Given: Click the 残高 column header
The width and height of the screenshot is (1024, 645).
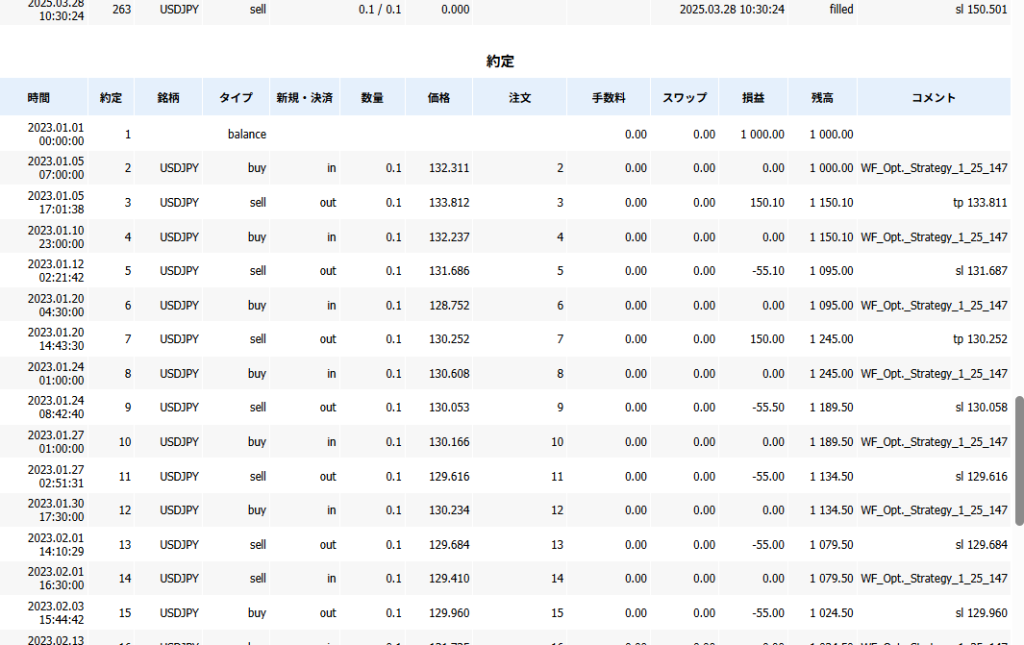Looking at the screenshot, I should [822, 98].
